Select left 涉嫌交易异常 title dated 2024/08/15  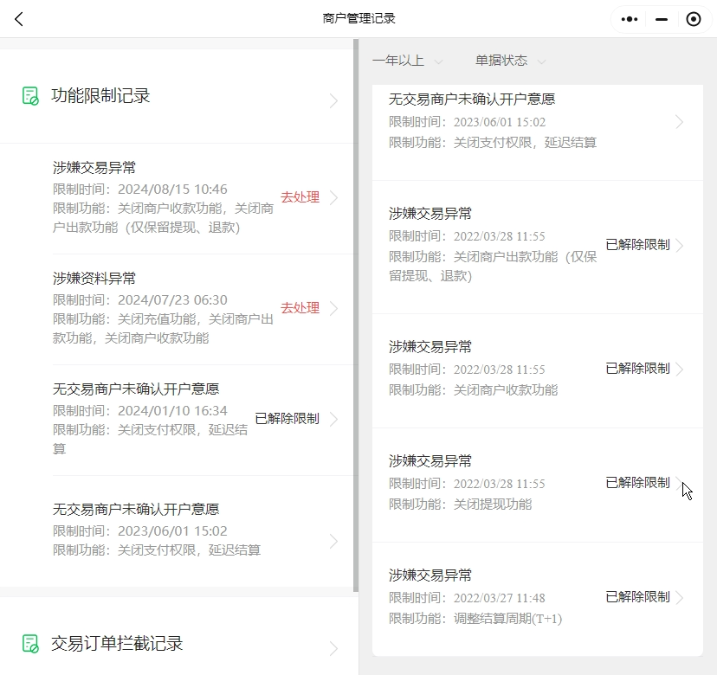[x=94, y=168]
